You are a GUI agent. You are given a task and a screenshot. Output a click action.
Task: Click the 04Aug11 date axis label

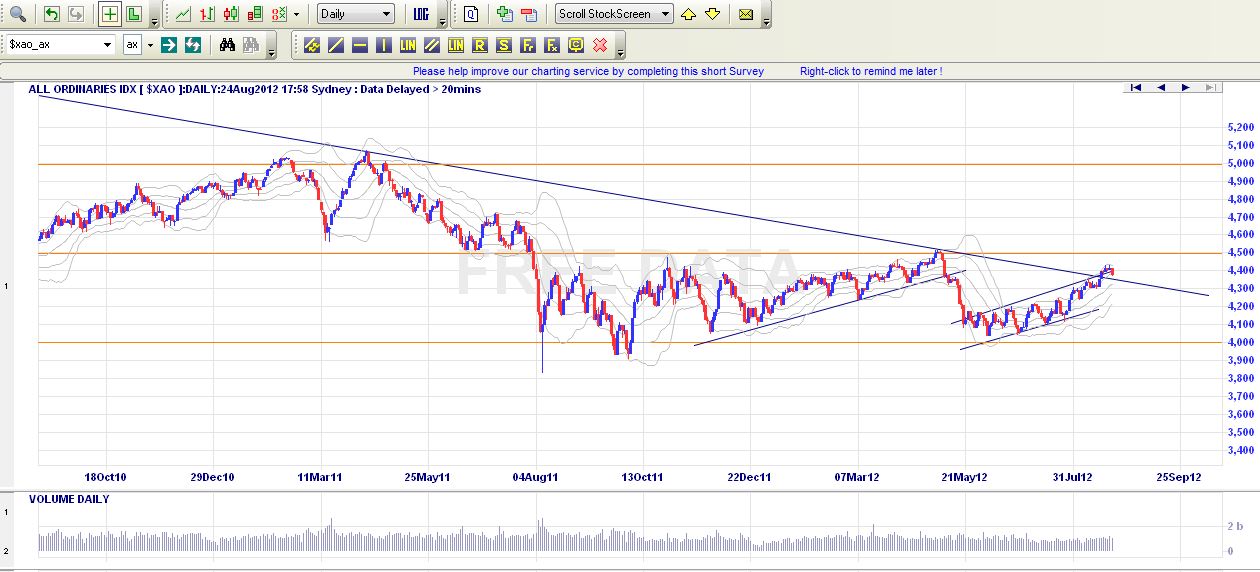tap(536, 477)
